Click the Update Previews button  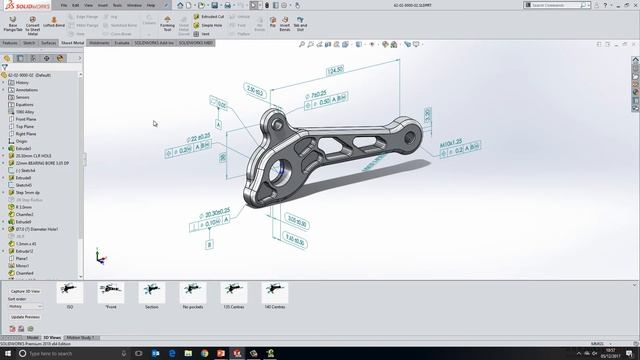point(25,317)
